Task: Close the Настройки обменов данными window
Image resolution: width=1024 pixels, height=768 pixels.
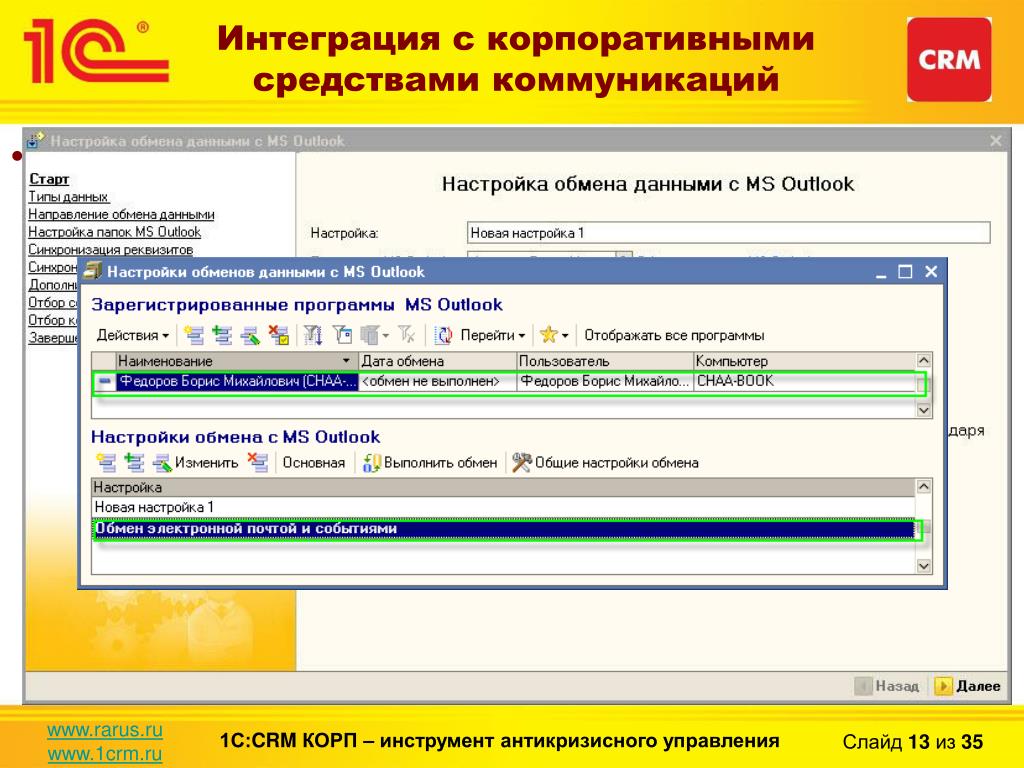Action: pyautogui.click(x=931, y=272)
